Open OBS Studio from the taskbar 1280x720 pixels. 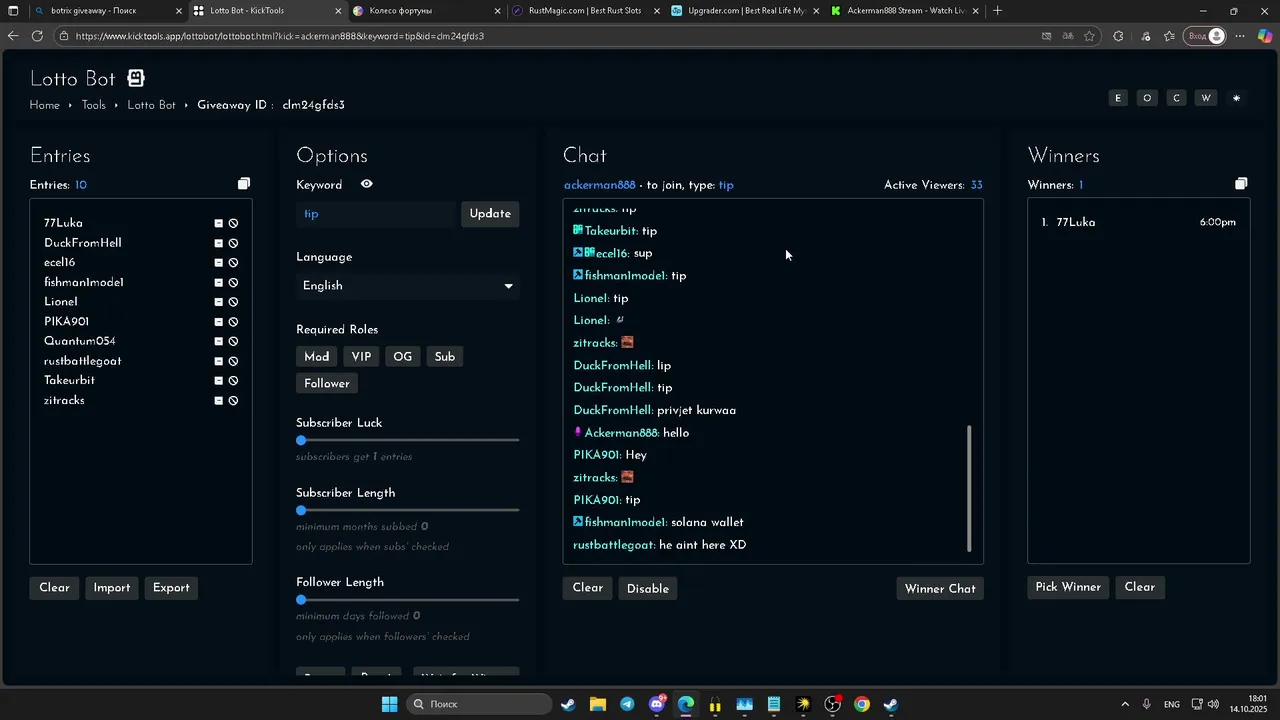832,704
